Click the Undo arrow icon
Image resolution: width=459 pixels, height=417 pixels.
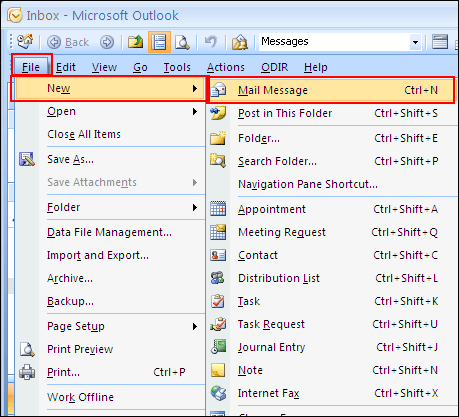211,42
